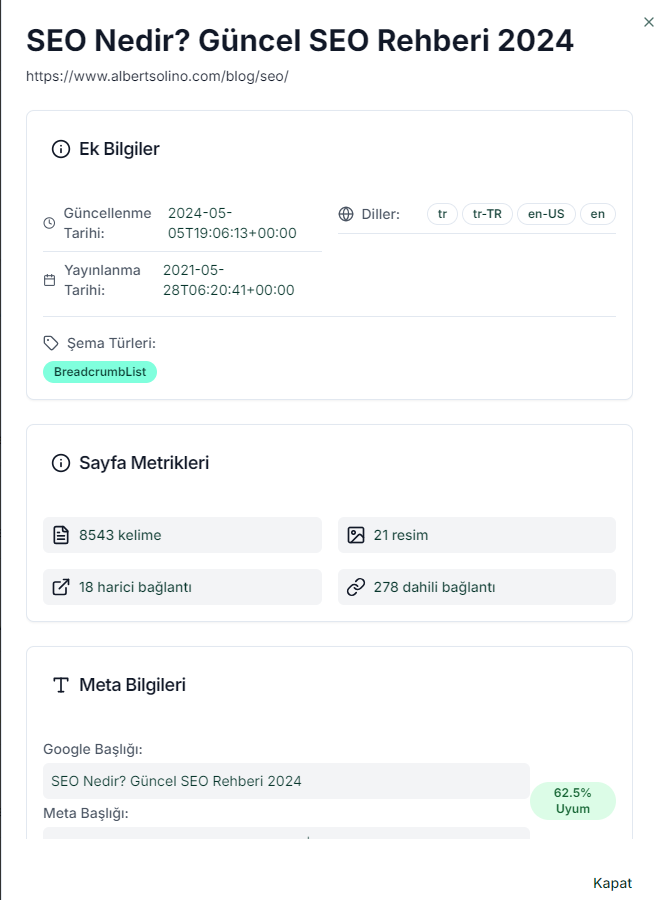Click the image icon beside 21 resim

tap(355, 535)
